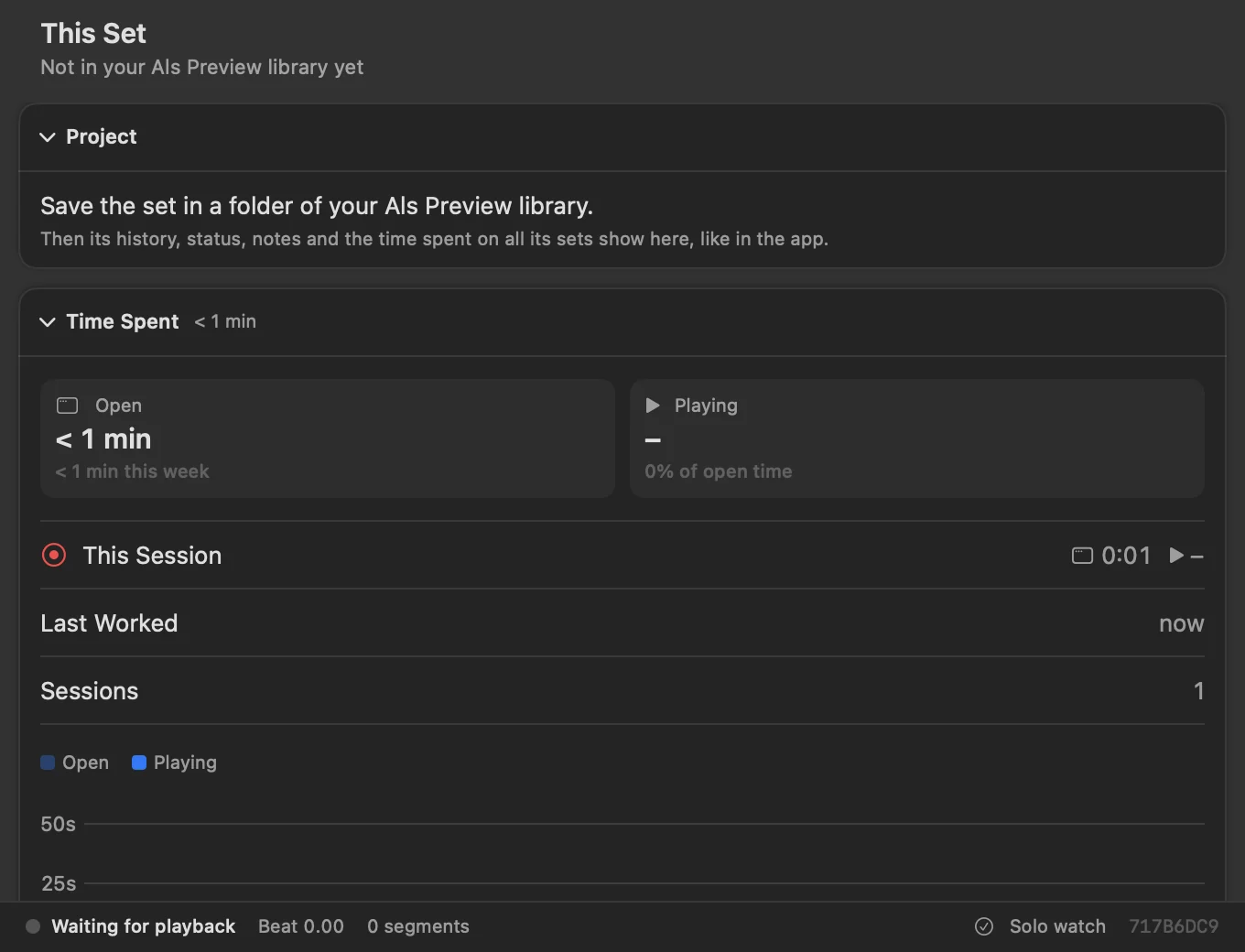Click the 25s chart axis label
This screenshot has width=1245, height=952.
(59, 883)
